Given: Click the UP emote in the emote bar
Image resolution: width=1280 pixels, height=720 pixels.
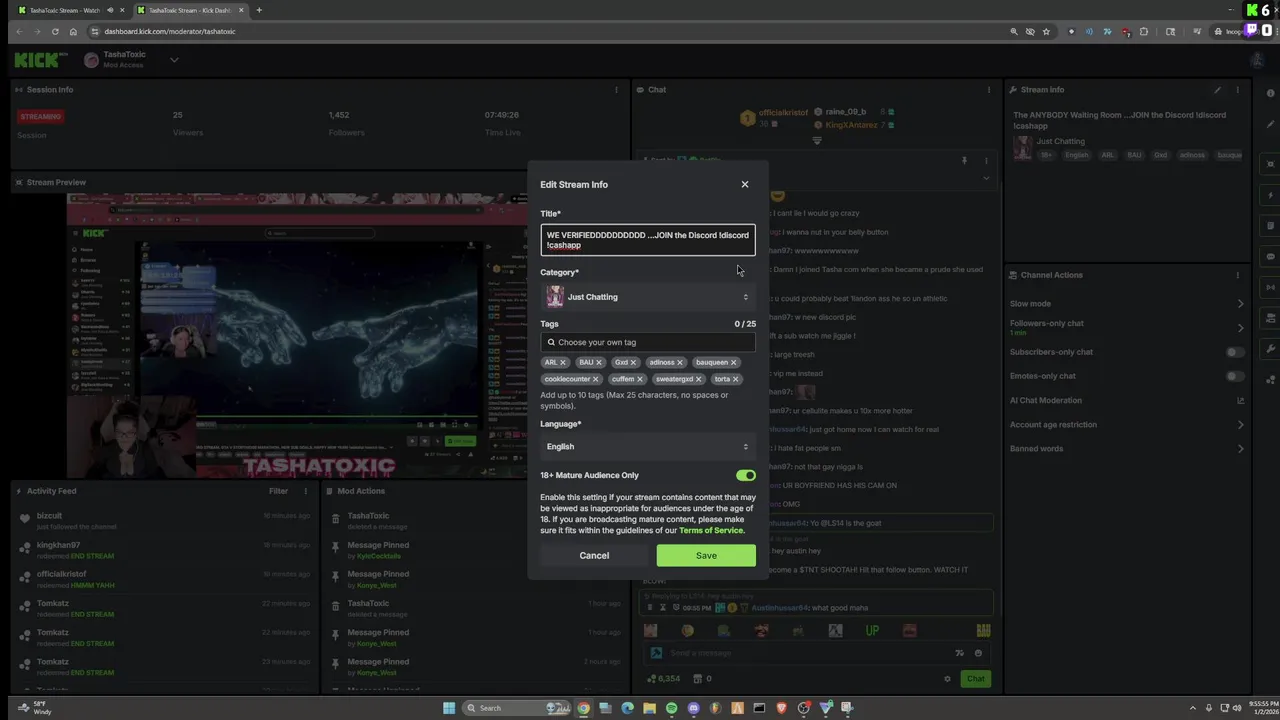Looking at the screenshot, I should pos(872,631).
